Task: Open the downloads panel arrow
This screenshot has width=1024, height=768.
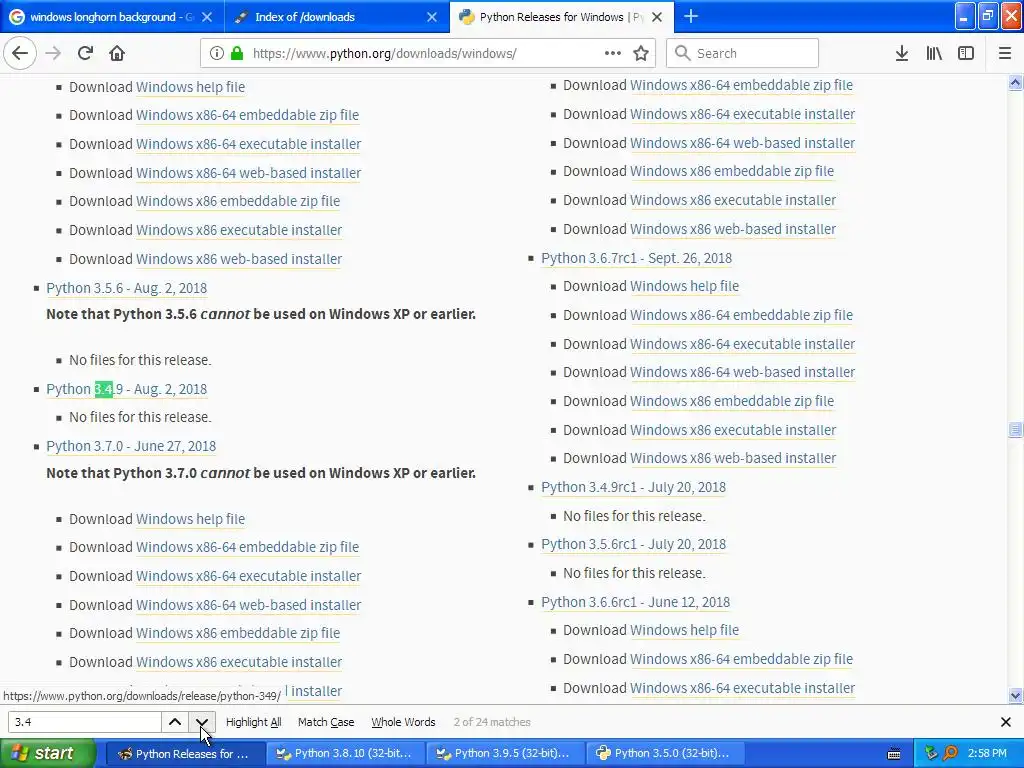Action: [902, 53]
